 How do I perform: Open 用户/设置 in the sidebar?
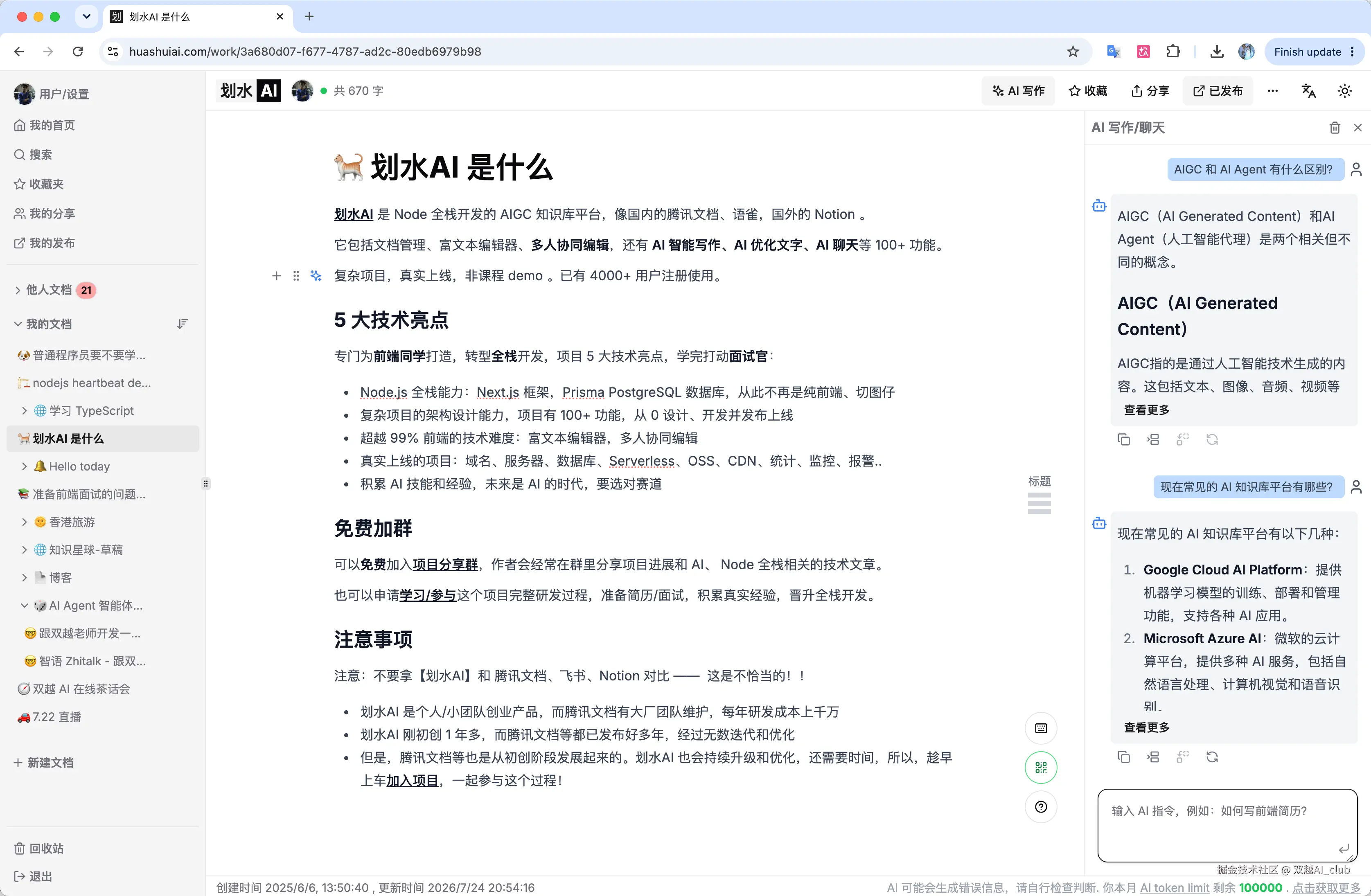(x=52, y=94)
